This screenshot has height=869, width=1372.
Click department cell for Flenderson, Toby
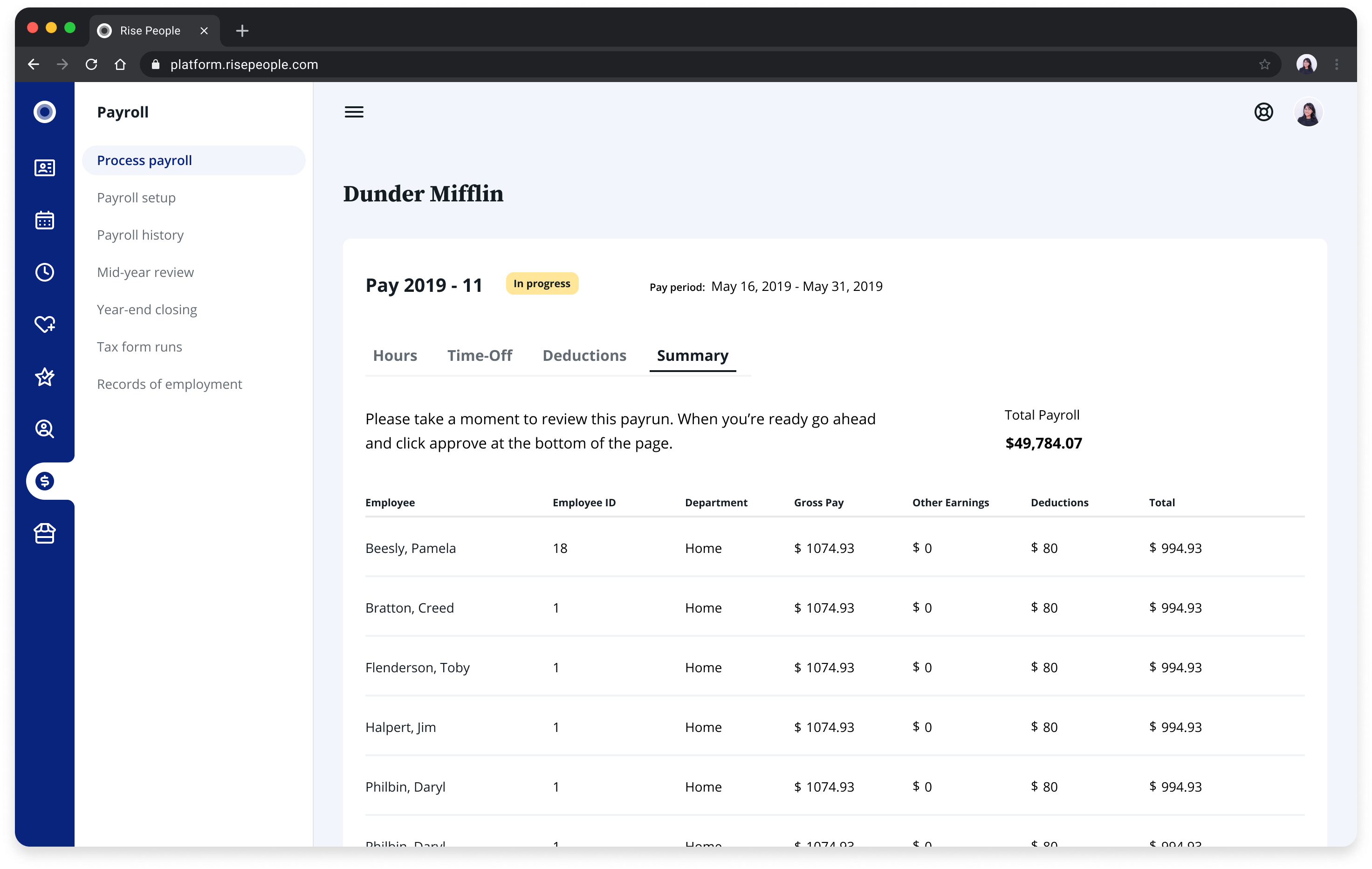click(703, 667)
